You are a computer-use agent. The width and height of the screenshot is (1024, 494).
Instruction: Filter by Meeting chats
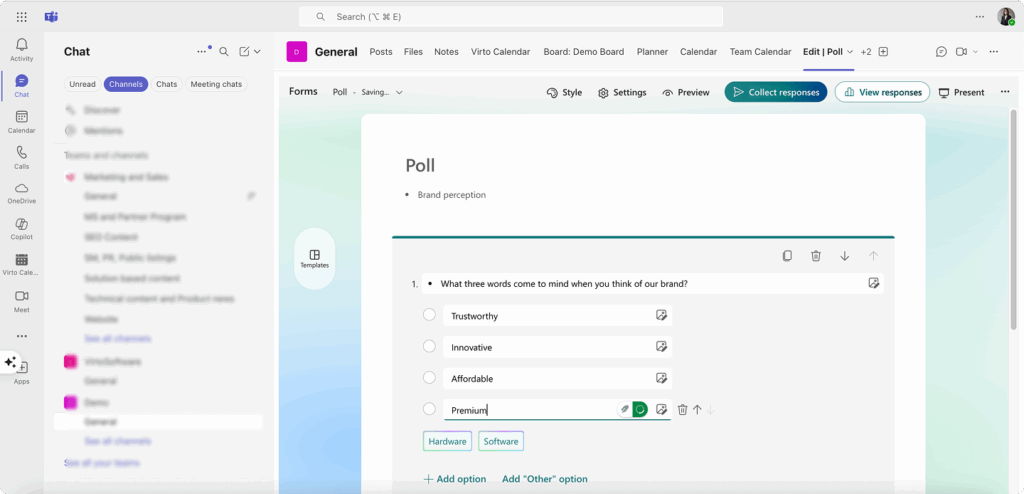[216, 84]
